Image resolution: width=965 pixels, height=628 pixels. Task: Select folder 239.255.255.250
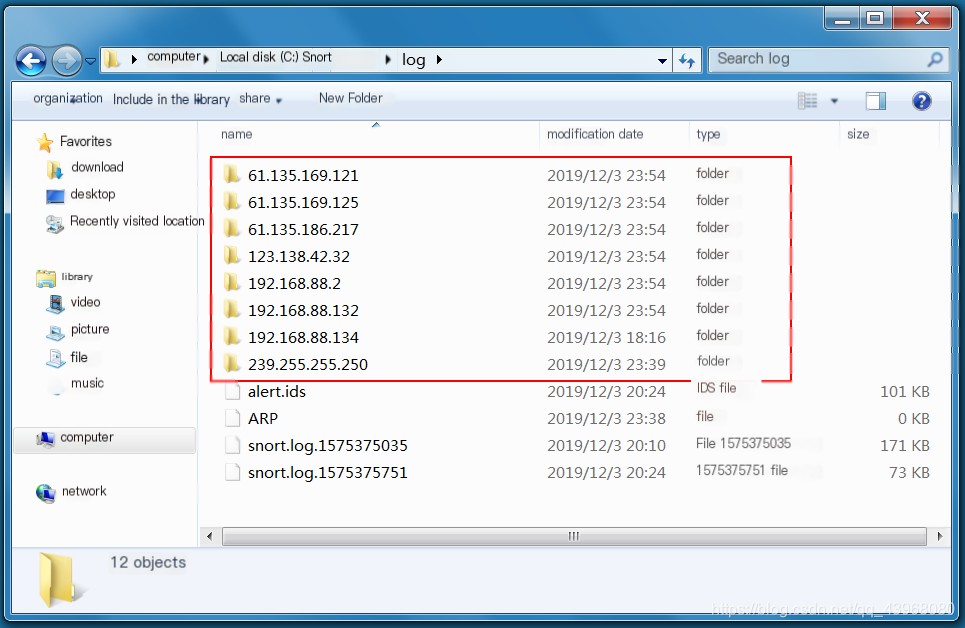(x=308, y=364)
